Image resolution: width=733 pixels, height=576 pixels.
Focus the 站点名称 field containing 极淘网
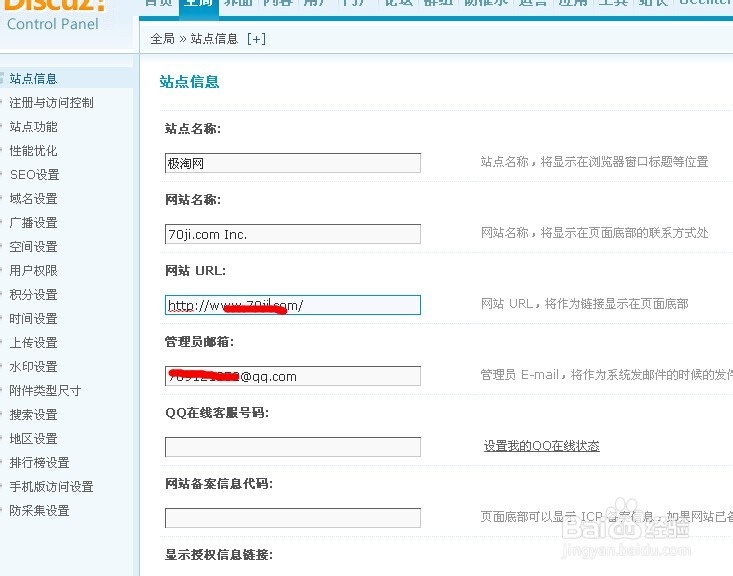pyautogui.click(x=293, y=163)
